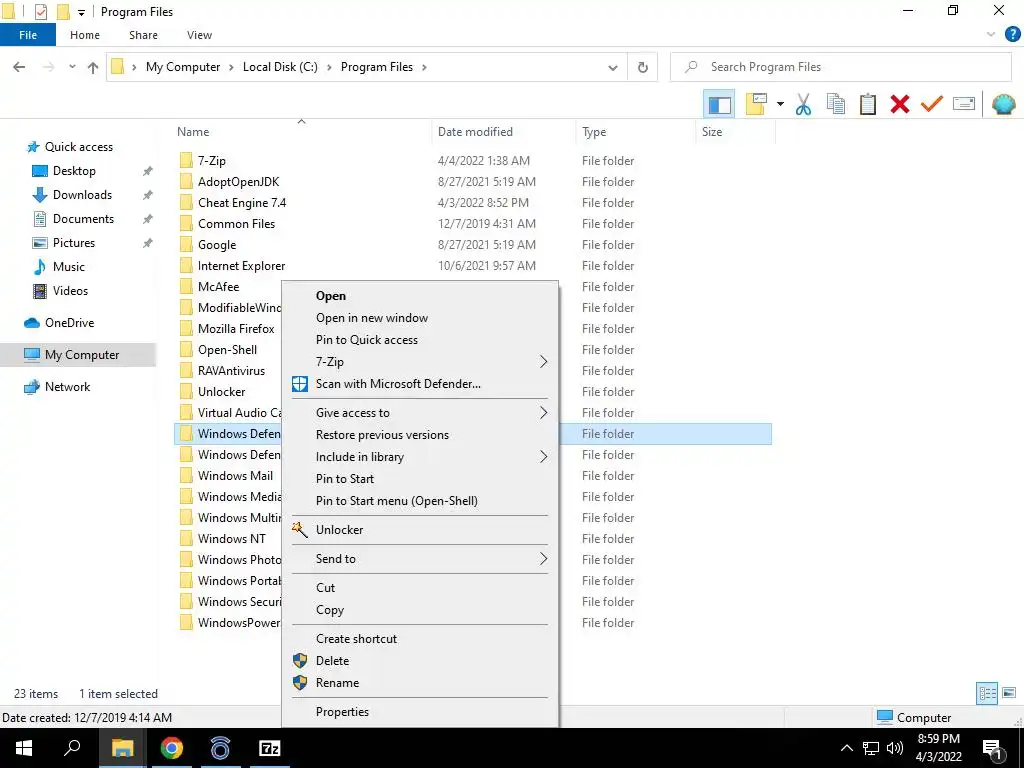Click the Up one level arrow
This screenshot has width=1024, height=768.
(x=93, y=67)
